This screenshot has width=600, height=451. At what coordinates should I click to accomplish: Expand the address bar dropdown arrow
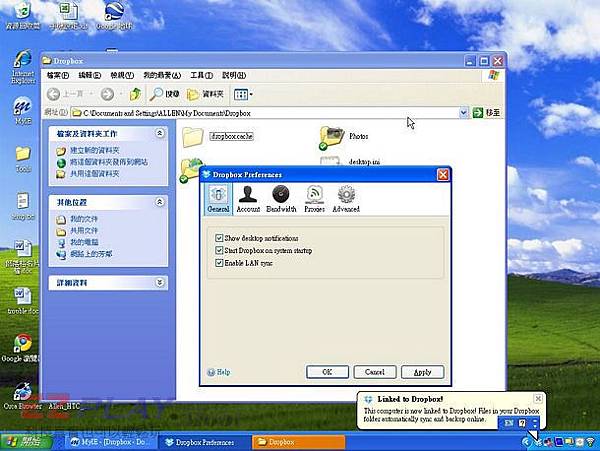coord(463,113)
